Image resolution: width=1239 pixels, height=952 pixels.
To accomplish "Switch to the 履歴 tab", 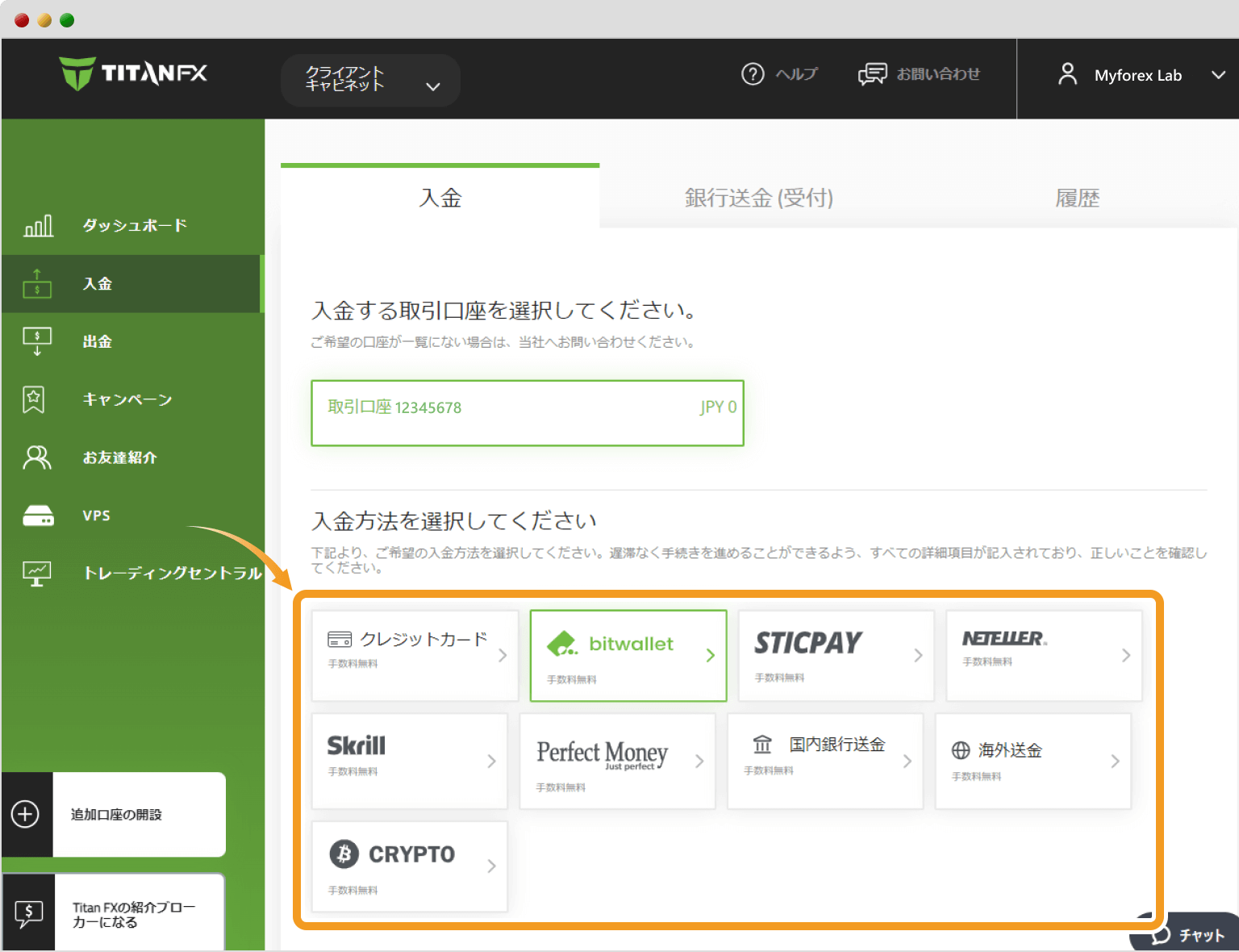I will (1078, 198).
